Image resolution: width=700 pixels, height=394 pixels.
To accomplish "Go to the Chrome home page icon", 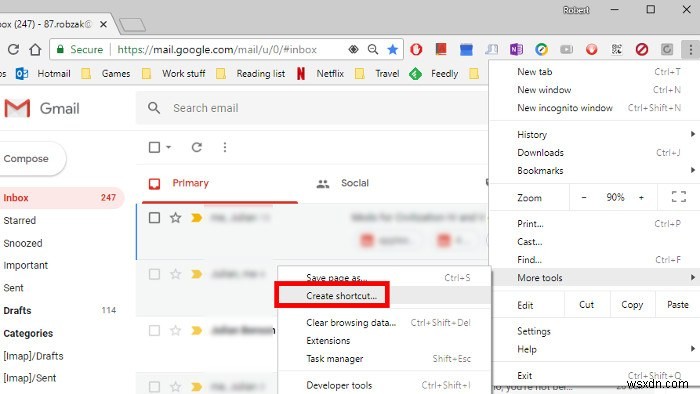I will (35, 49).
